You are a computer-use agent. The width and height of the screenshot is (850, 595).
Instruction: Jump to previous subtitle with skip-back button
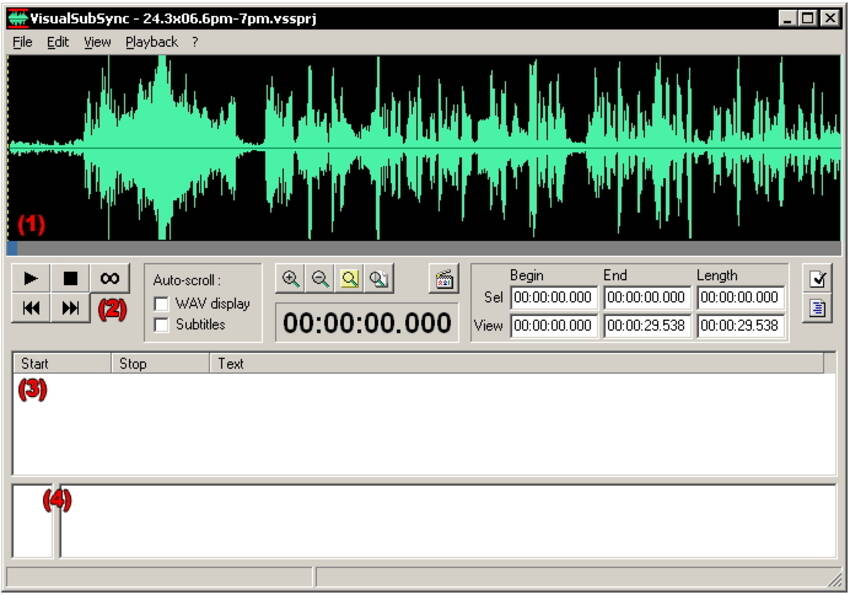(x=31, y=308)
